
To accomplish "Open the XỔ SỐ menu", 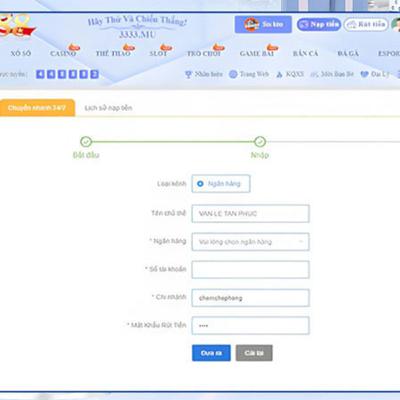I will 21,53.
